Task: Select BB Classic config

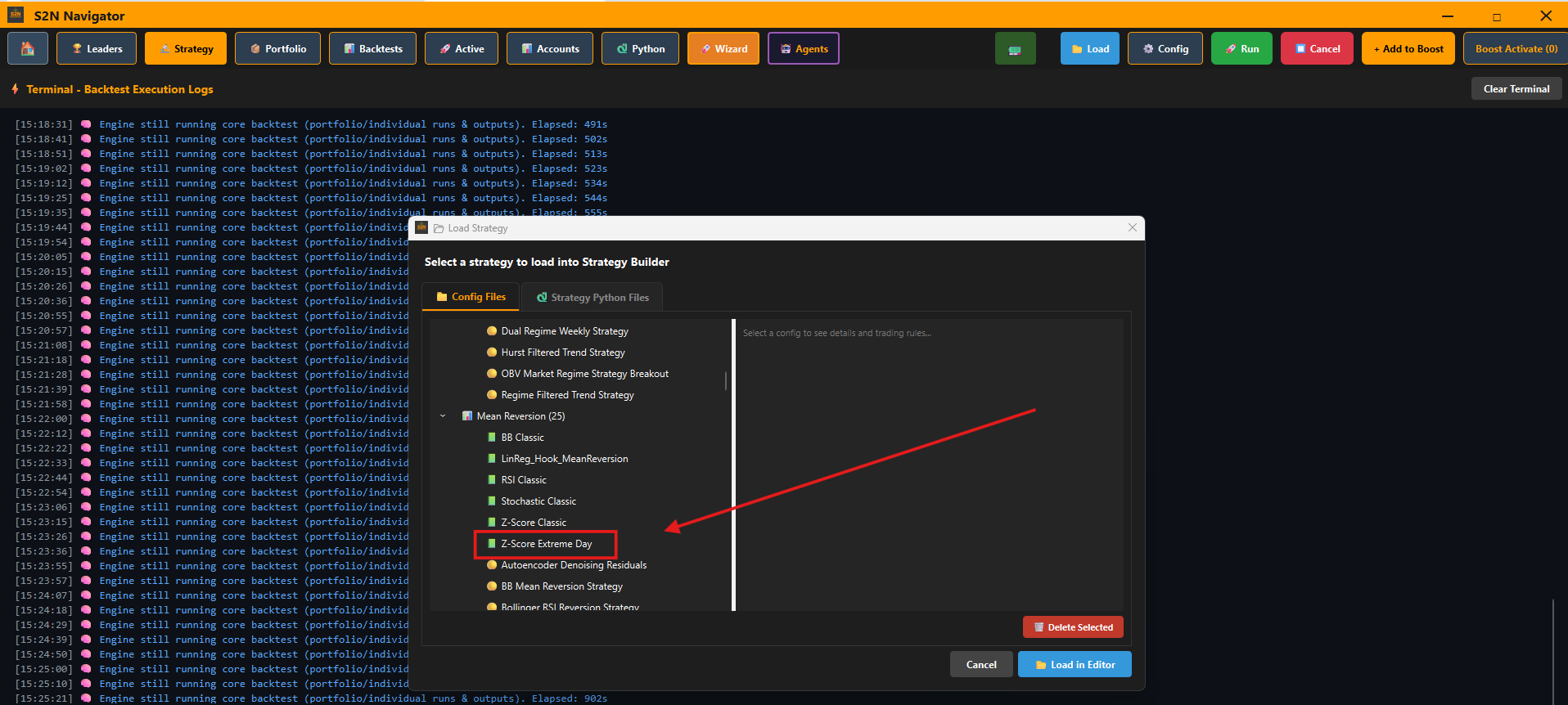Action: (x=522, y=438)
